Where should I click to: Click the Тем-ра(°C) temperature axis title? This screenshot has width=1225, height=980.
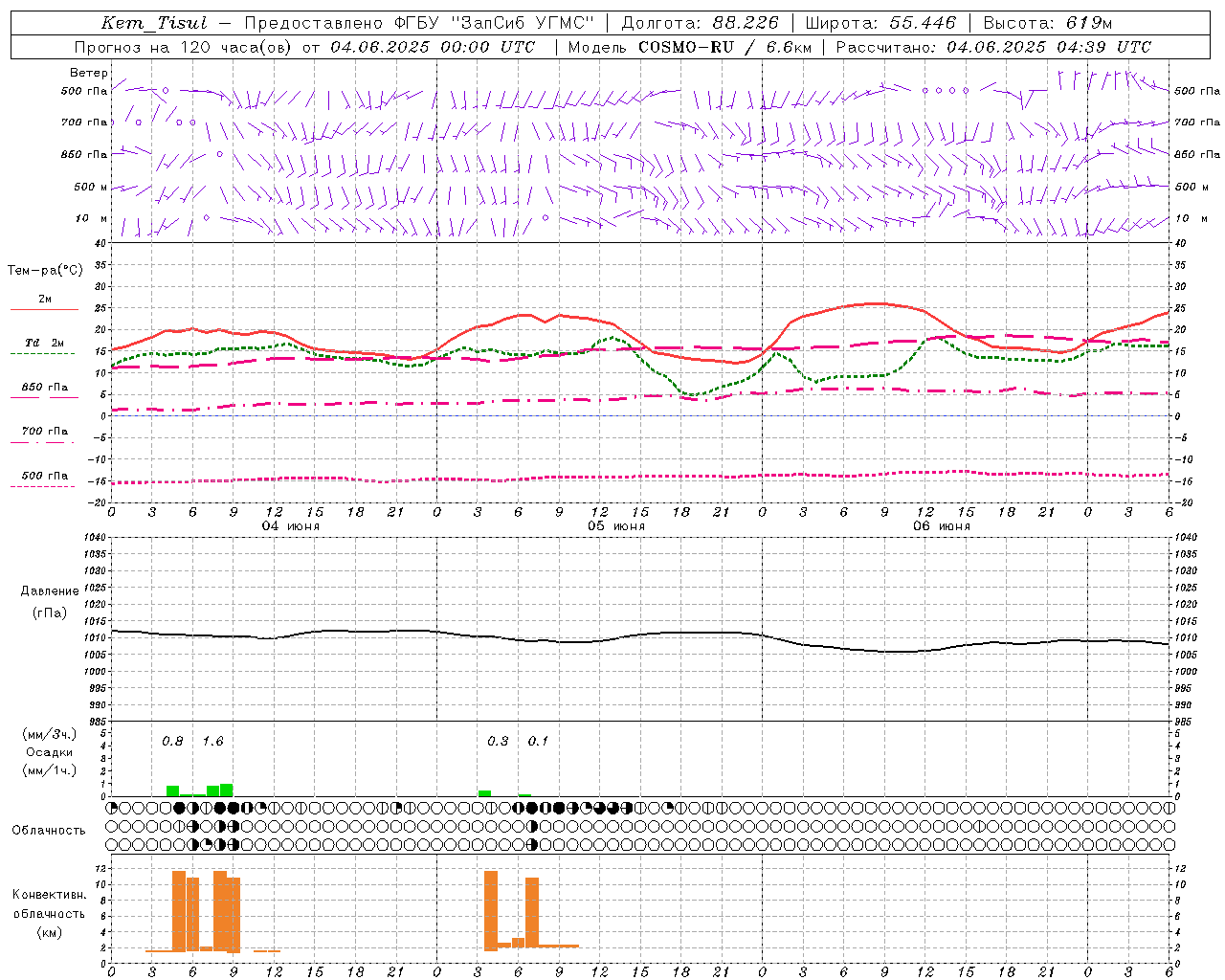[x=45, y=271]
